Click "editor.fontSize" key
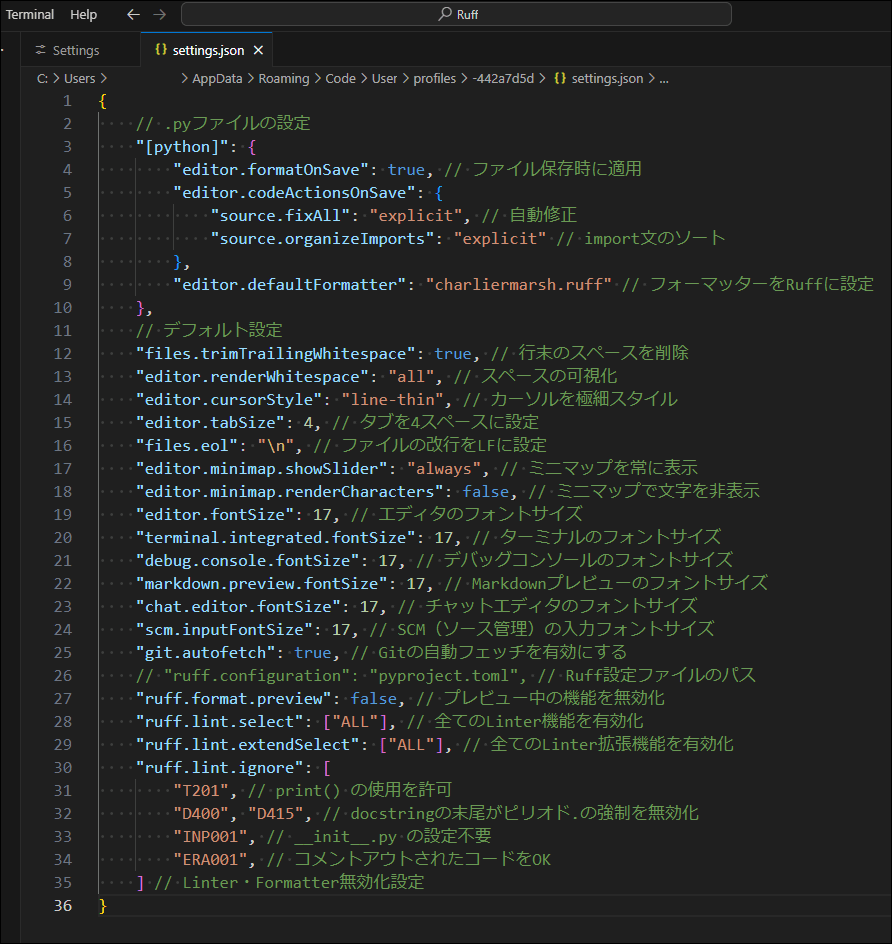892x944 pixels. 215,515
